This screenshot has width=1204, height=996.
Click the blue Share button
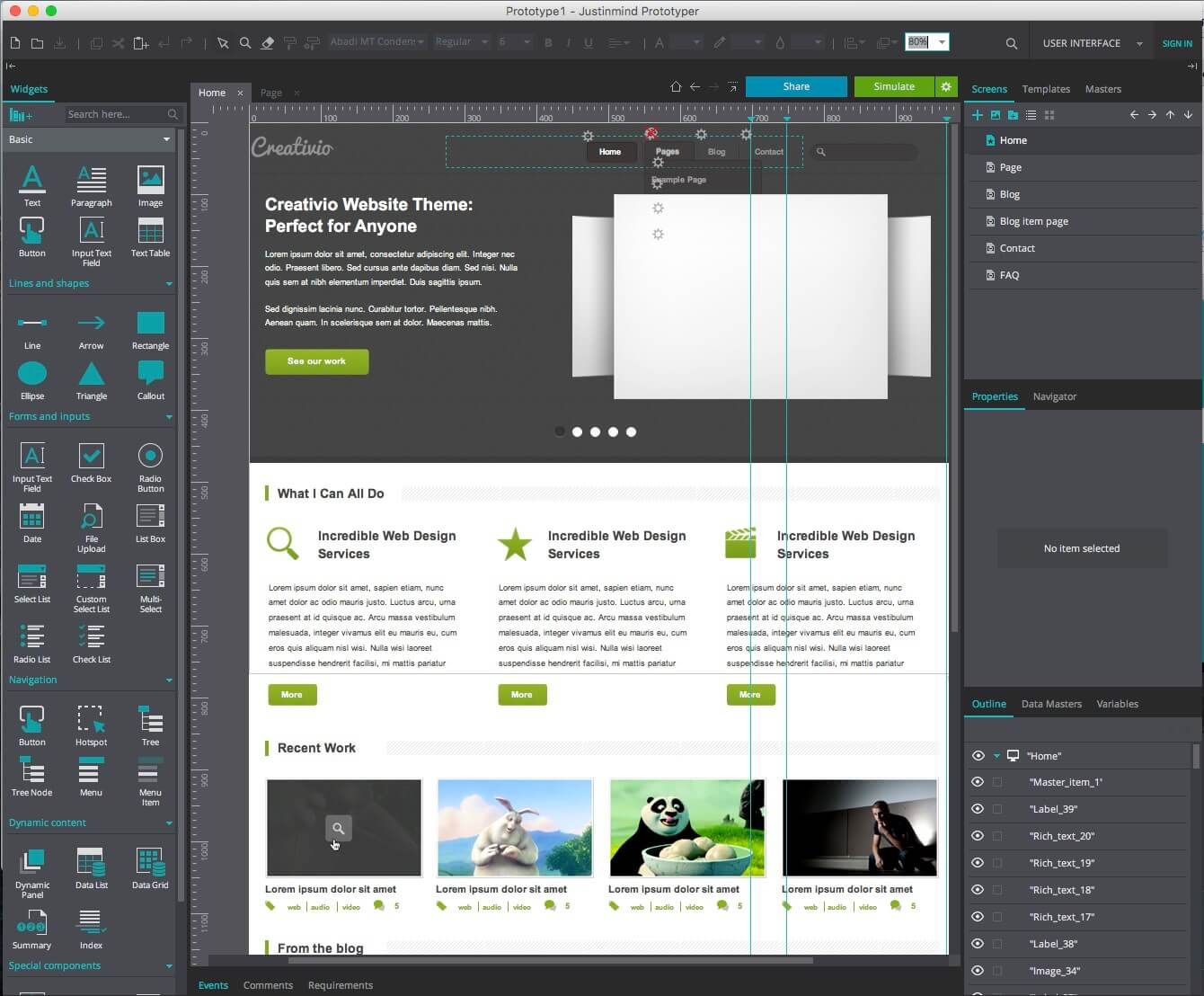coord(796,87)
